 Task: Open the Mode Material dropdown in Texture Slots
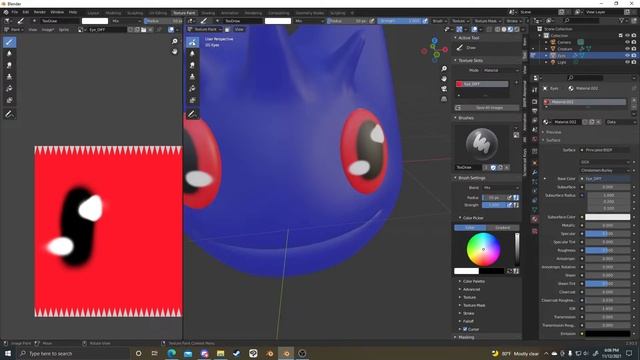(x=500, y=70)
